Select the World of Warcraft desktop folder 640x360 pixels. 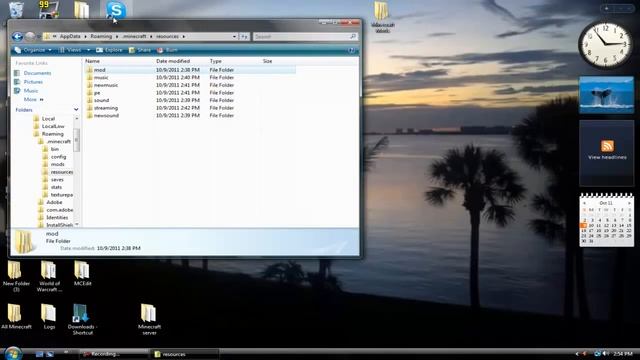point(49,276)
